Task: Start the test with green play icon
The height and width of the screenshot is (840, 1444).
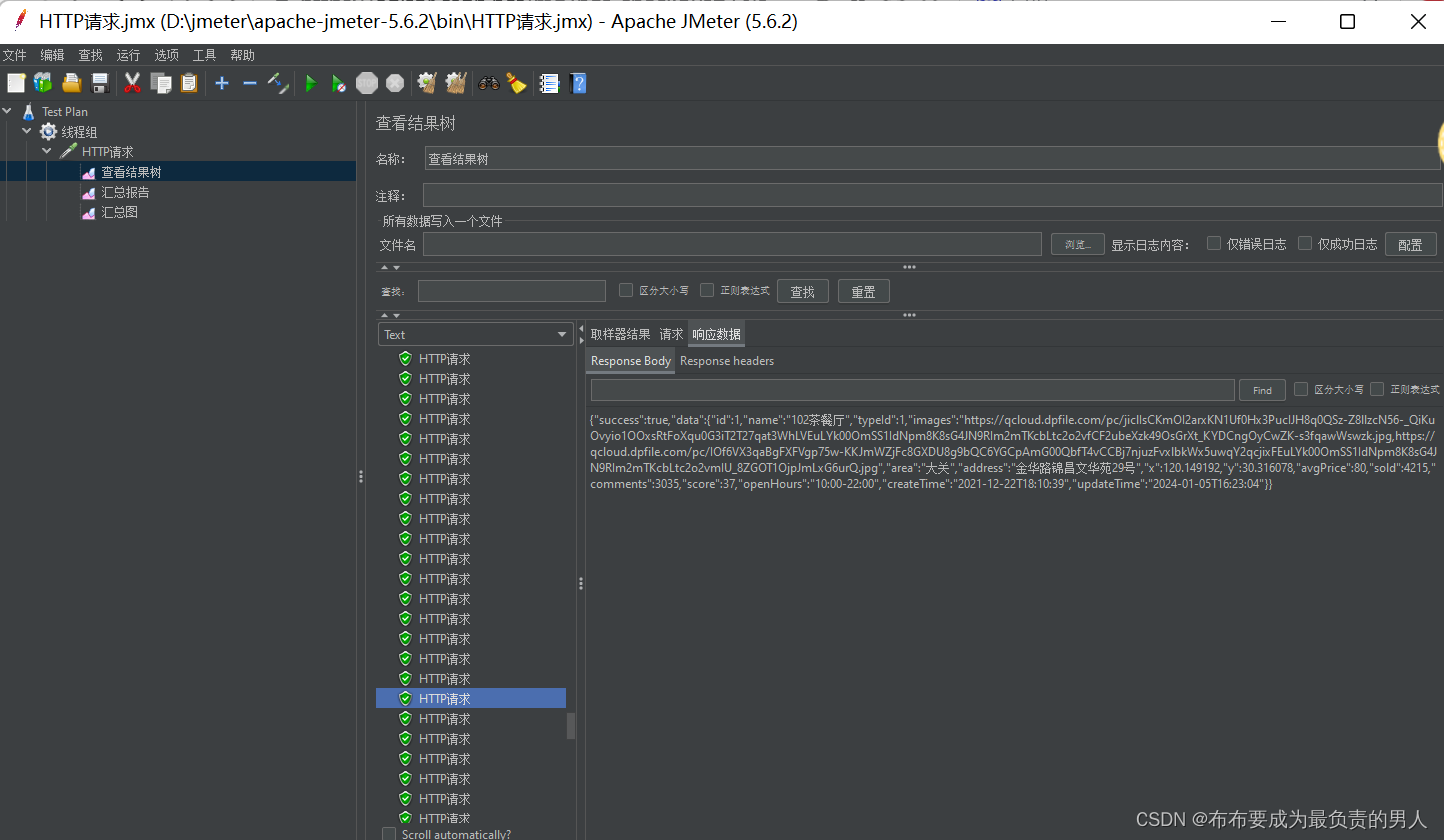Action: [311, 83]
